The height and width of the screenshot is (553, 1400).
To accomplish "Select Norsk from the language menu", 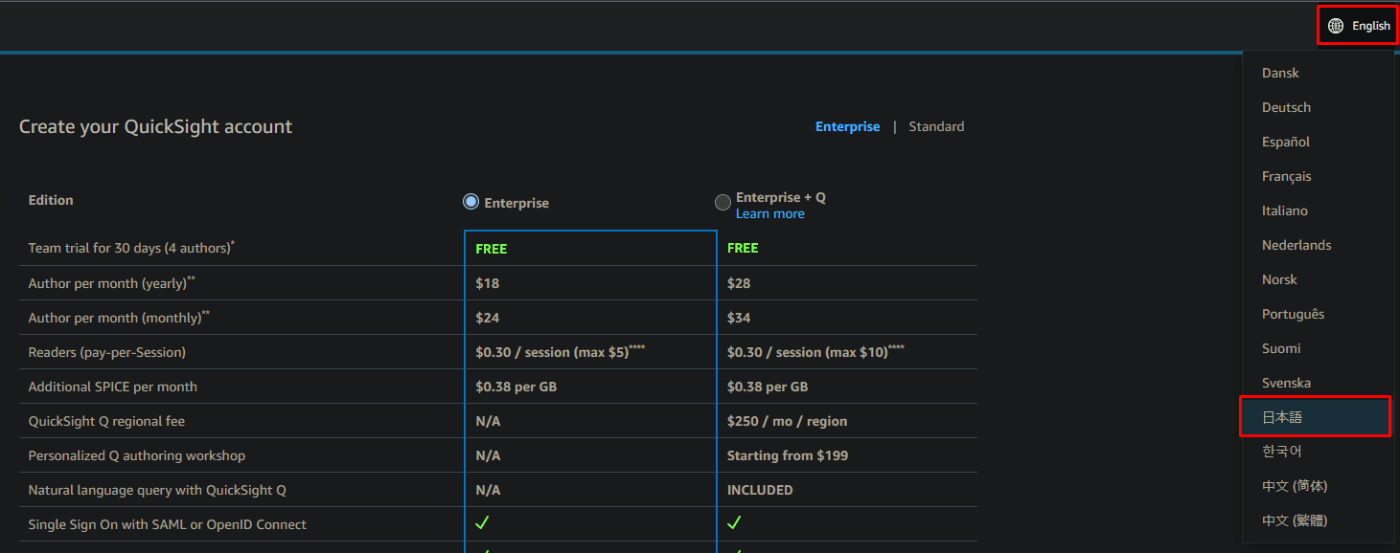I will tap(1279, 280).
